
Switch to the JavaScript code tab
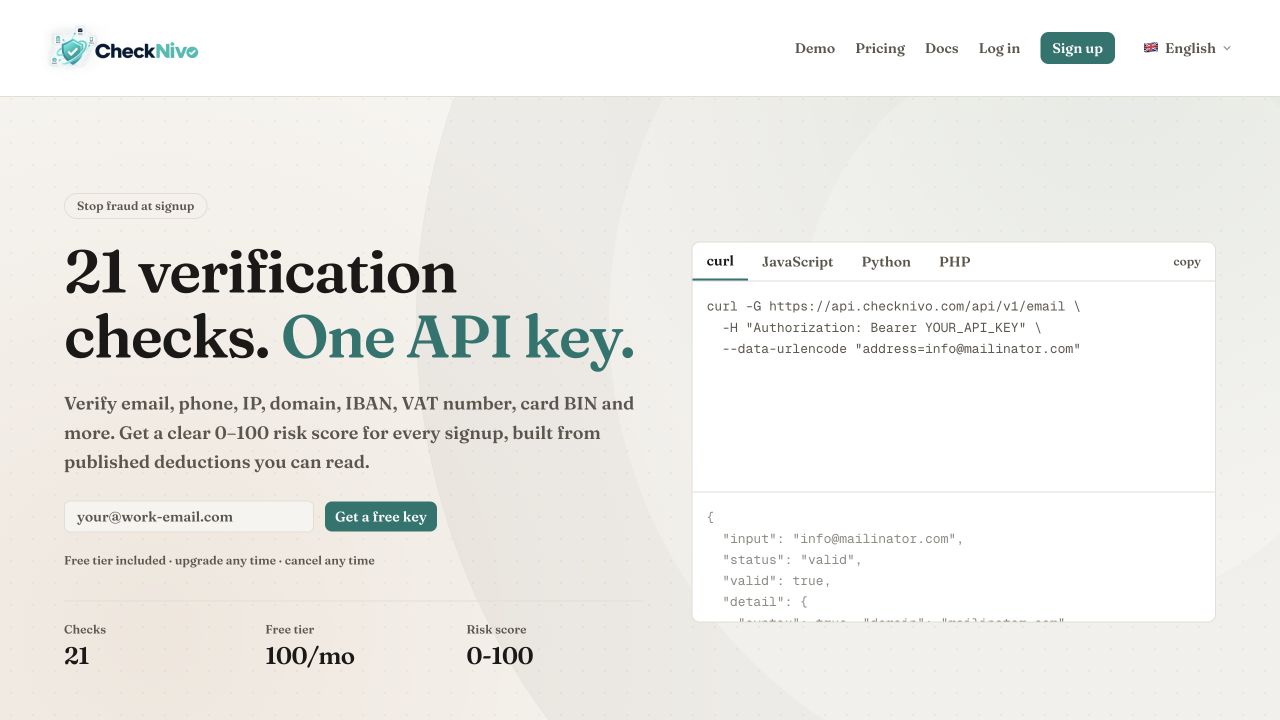coord(797,261)
